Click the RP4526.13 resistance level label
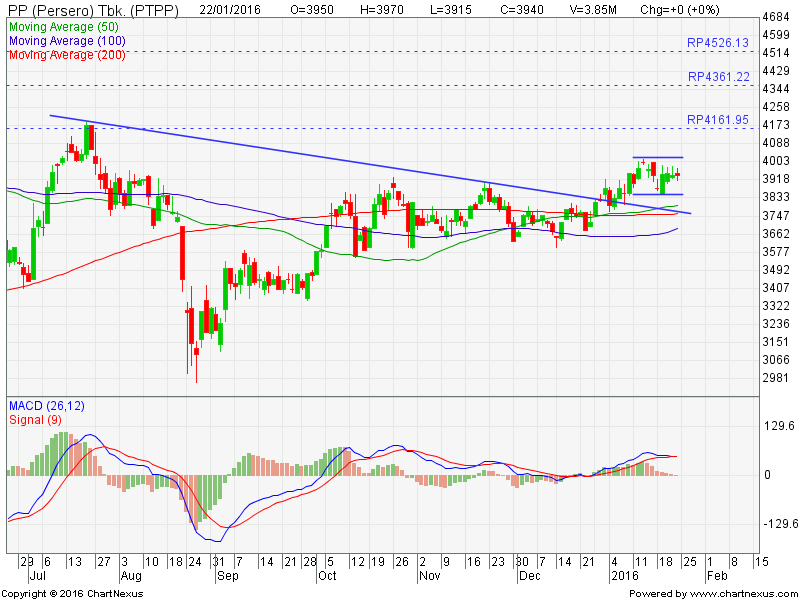Screen dimensions: 800x600 click(717, 43)
